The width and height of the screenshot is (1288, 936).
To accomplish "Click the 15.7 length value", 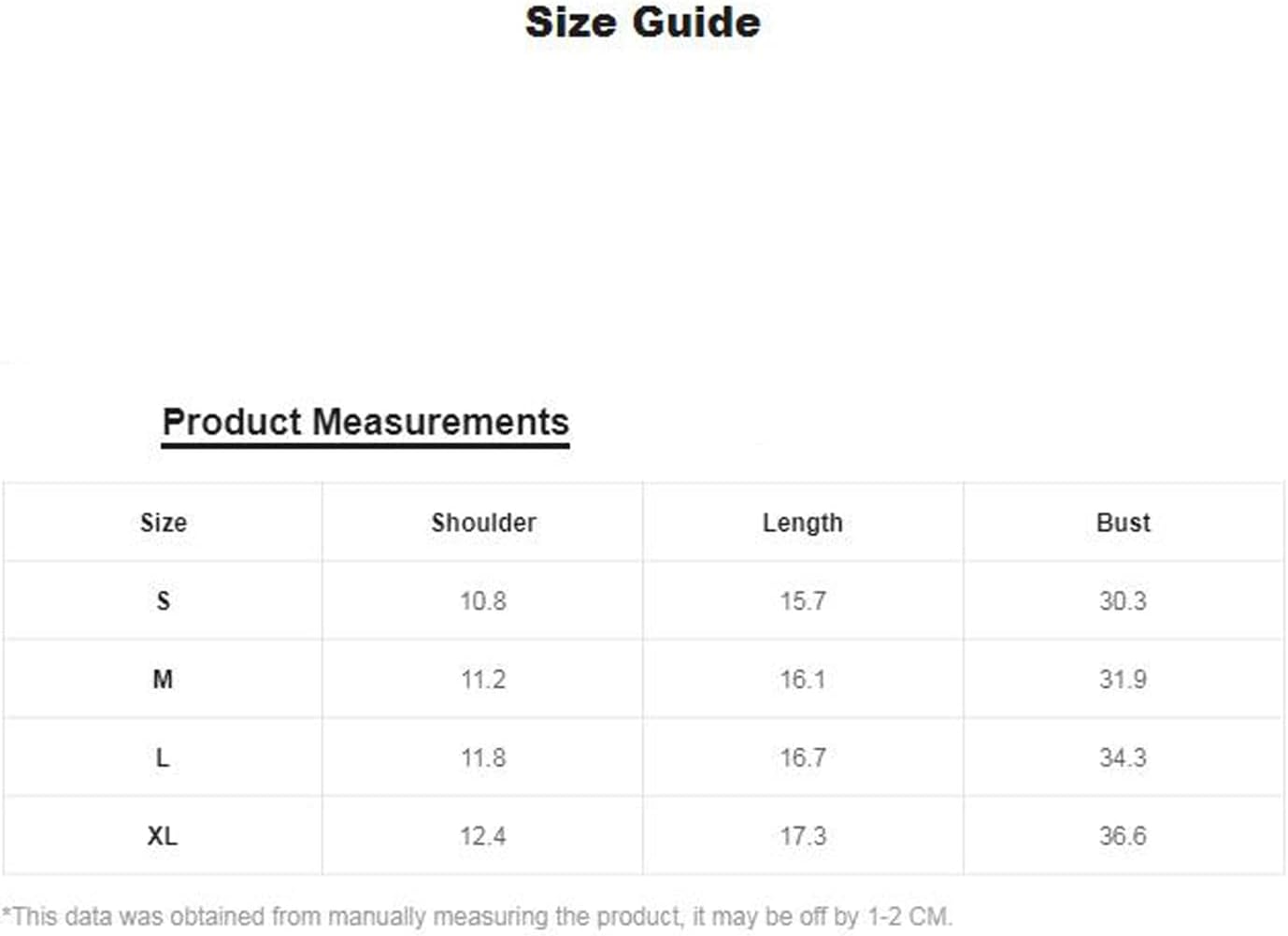I will (x=803, y=601).
